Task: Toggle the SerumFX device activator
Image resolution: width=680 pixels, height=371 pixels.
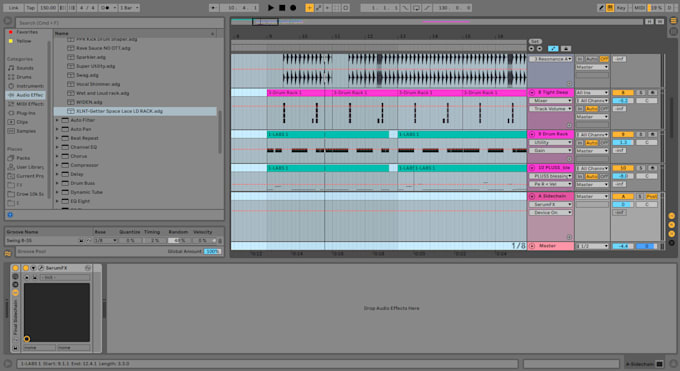Action: pos(26,268)
